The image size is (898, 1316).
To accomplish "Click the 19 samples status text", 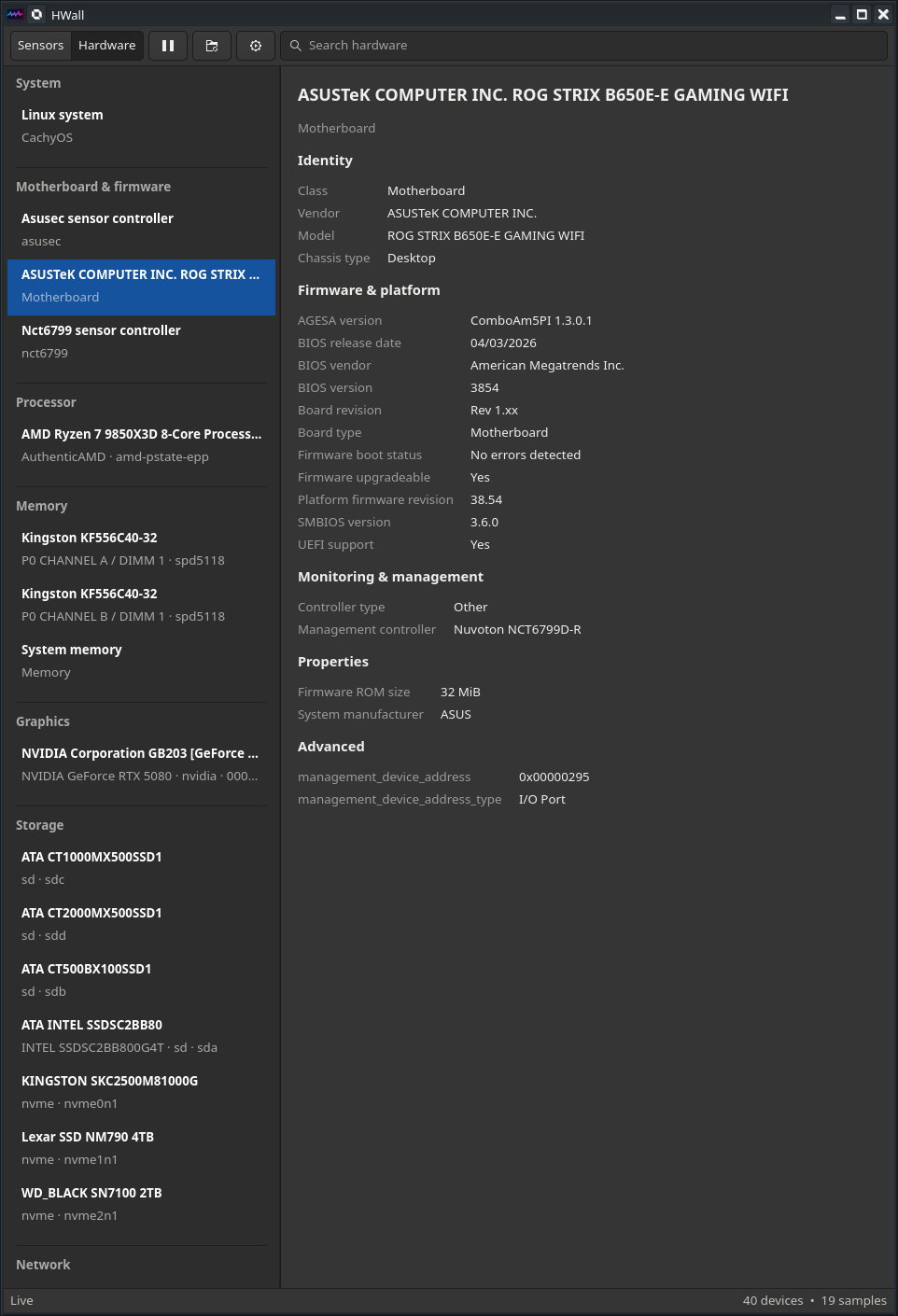I will [854, 1300].
